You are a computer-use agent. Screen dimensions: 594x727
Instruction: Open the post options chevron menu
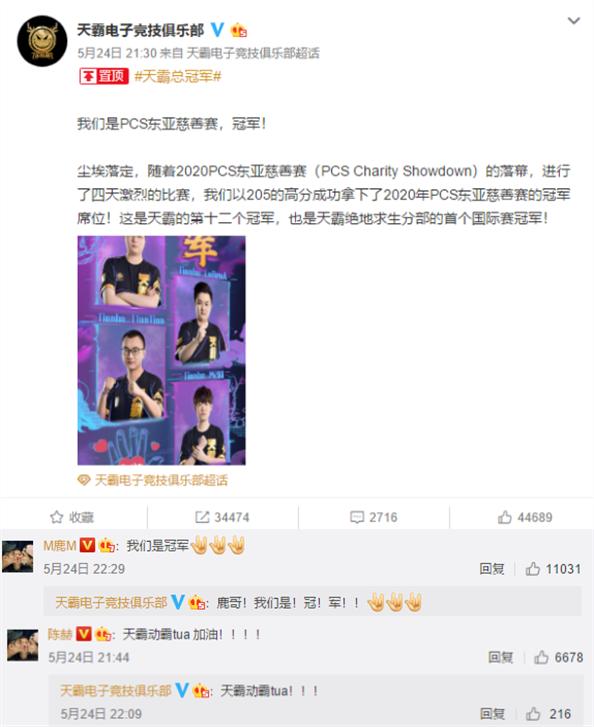tap(574, 21)
